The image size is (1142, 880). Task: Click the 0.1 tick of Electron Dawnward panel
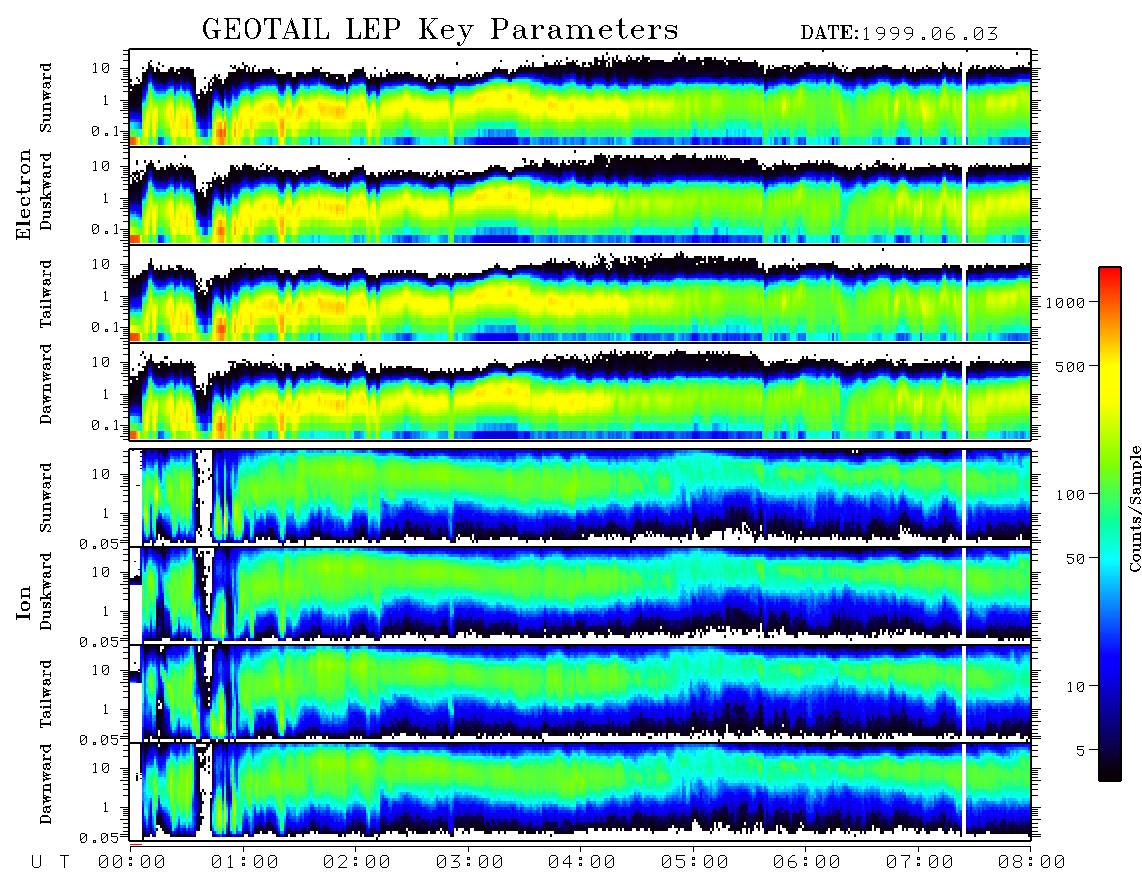105,425
